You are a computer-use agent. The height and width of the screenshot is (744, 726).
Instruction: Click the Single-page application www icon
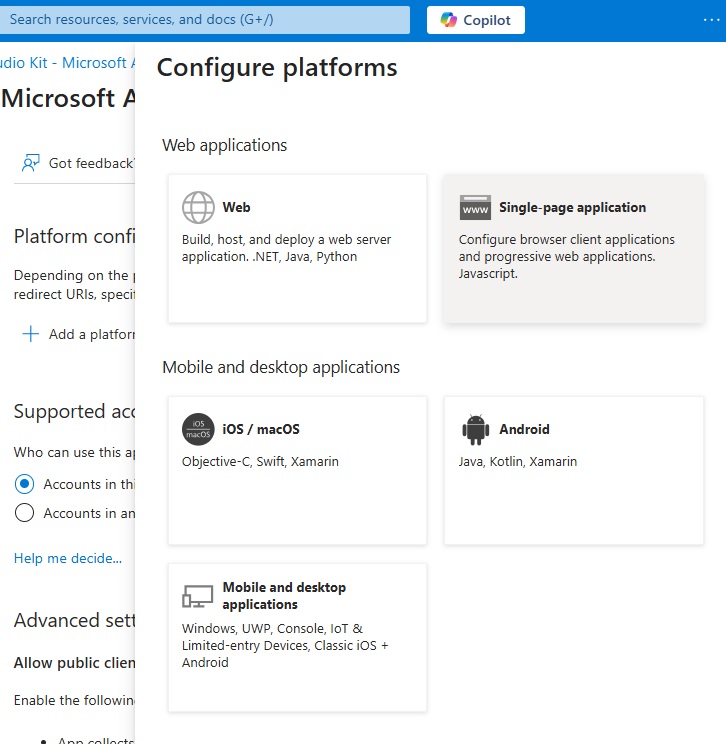475,208
